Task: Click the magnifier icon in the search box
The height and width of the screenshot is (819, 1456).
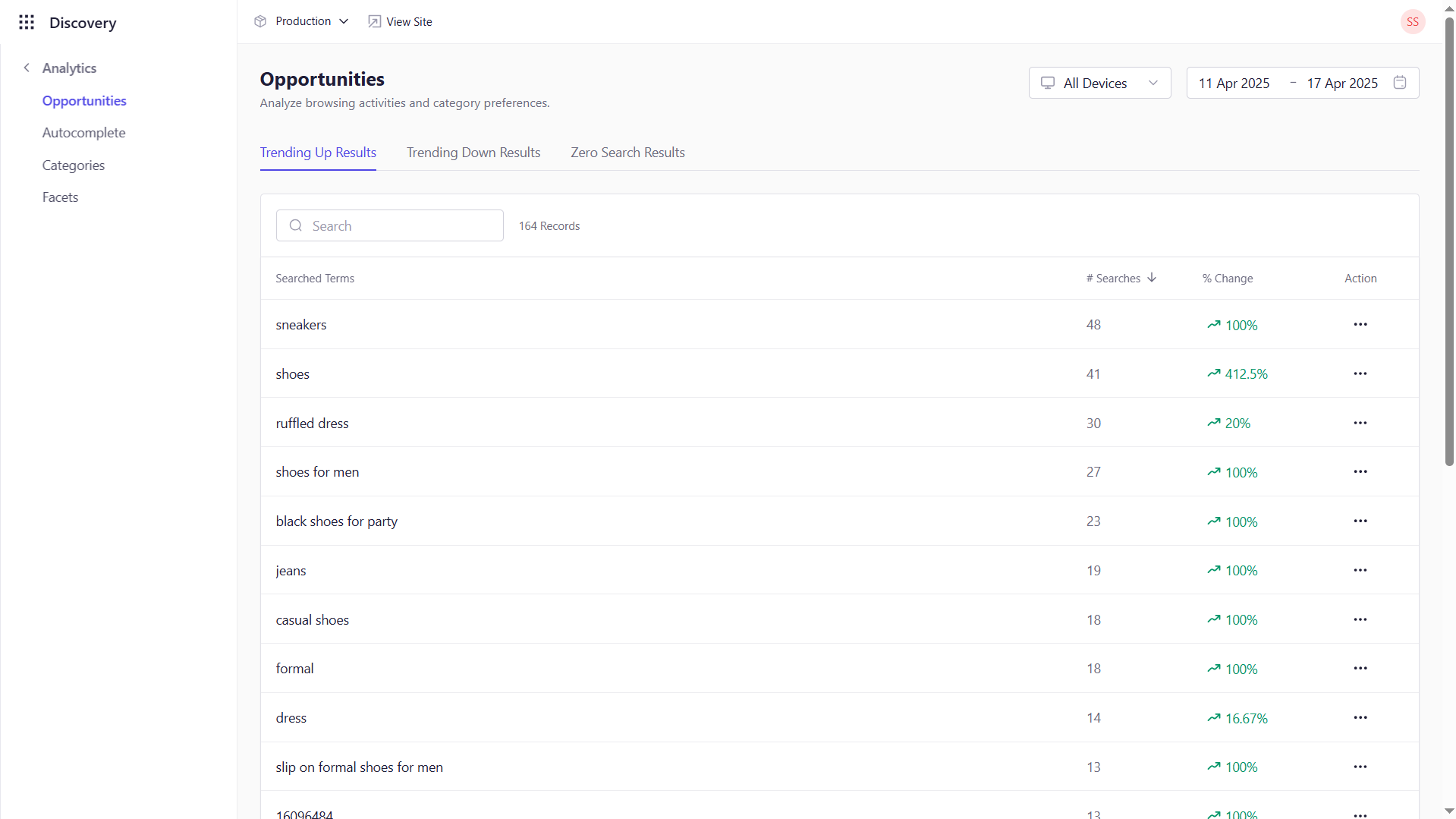Action: [296, 225]
